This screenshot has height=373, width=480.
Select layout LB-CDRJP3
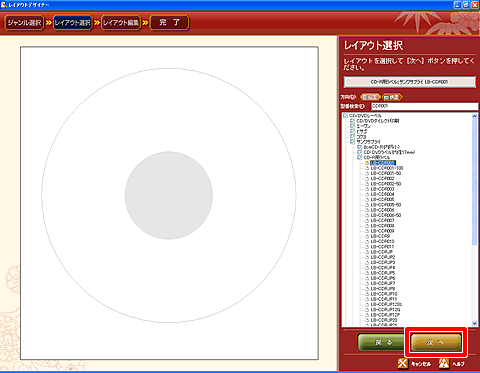pyautogui.click(x=383, y=262)
